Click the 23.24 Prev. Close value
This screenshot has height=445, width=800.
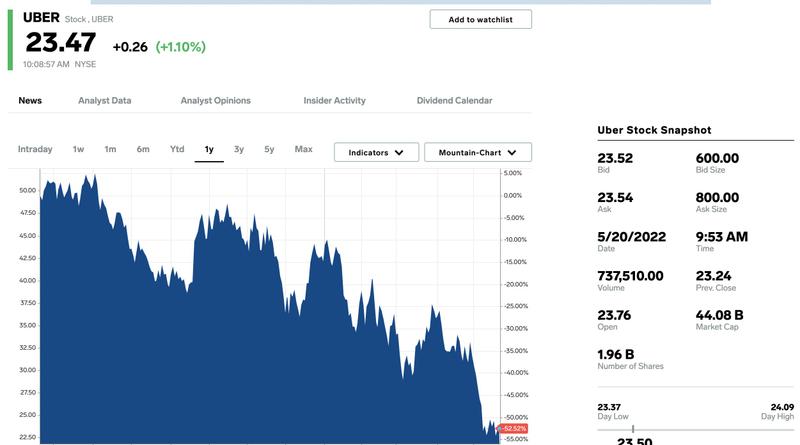tap(713, 276)
